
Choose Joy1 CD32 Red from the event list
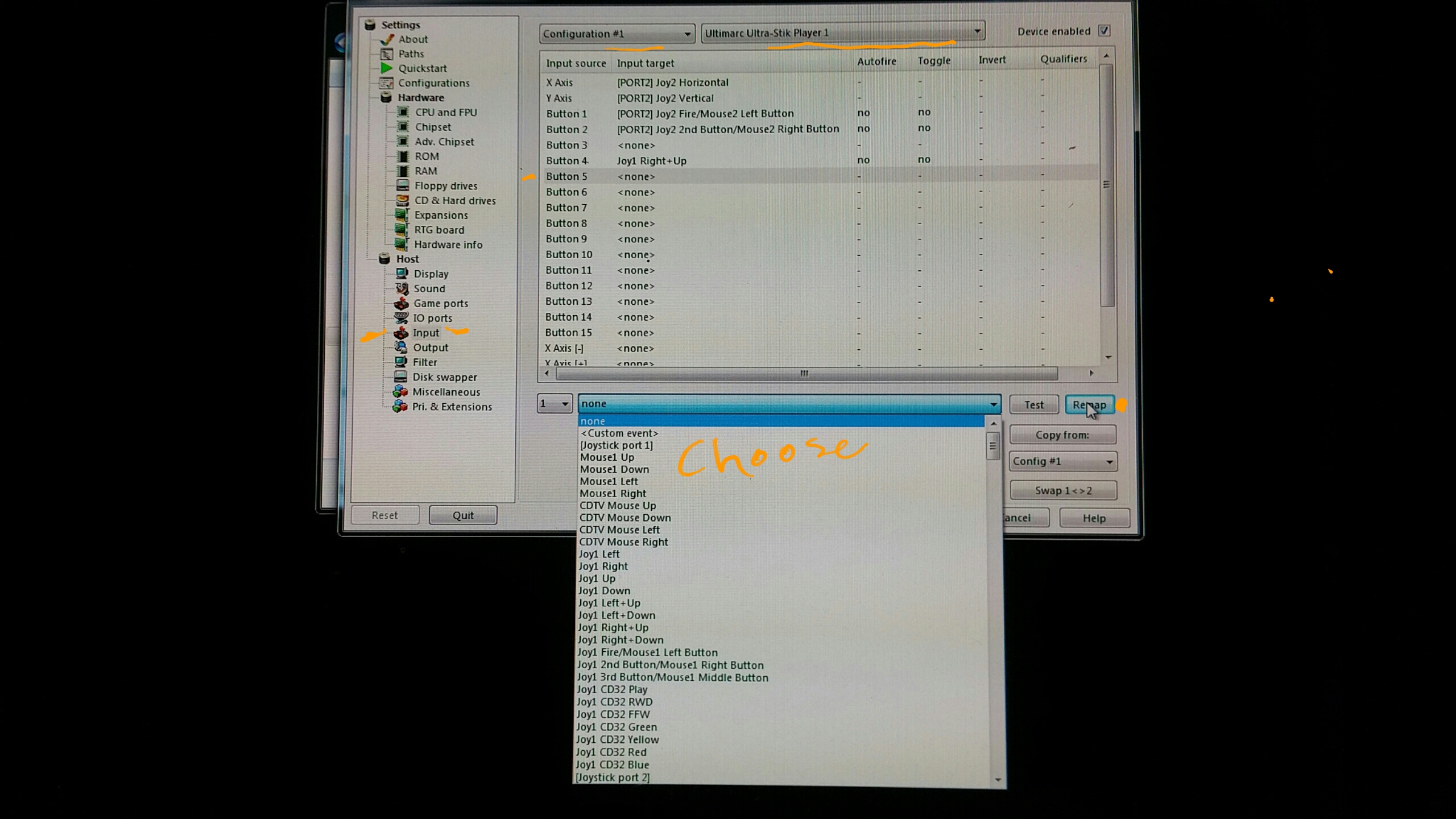(x=612, y=752)
